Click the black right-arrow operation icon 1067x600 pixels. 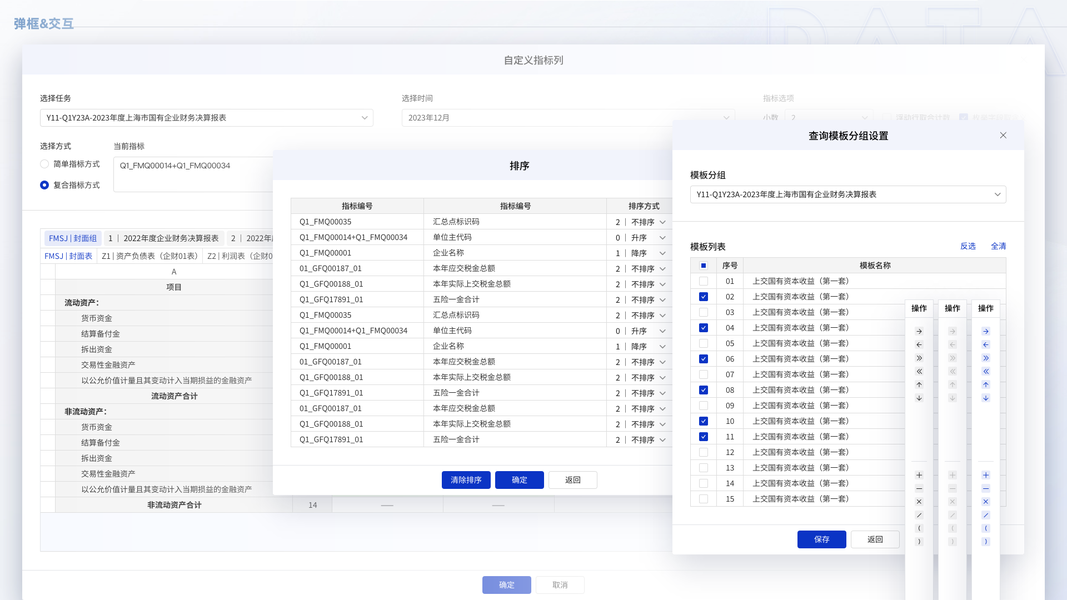point(919,331)
